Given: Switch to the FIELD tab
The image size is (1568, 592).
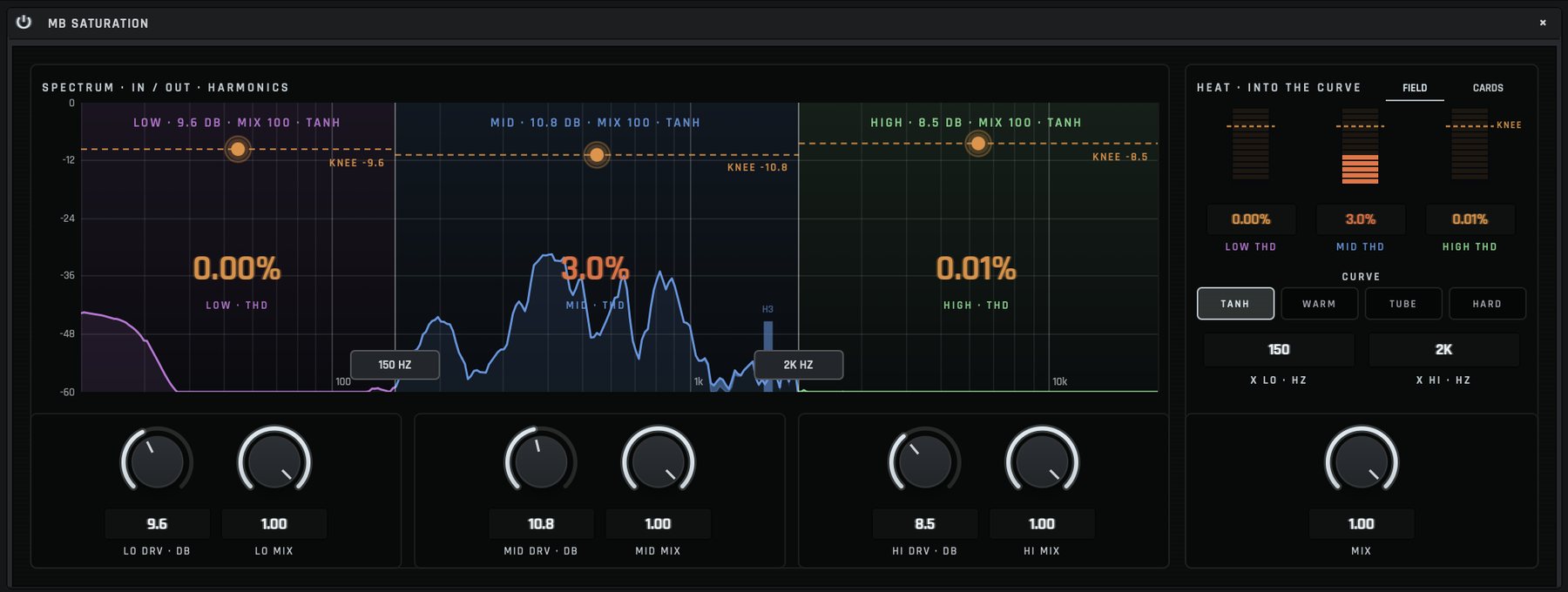Looking at the screenshot, I should pyautogui.click(x=1415, y=88).
